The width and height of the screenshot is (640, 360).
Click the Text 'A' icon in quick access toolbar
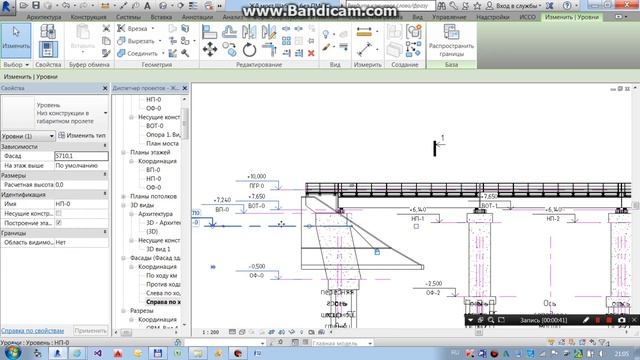coord(147,6)
